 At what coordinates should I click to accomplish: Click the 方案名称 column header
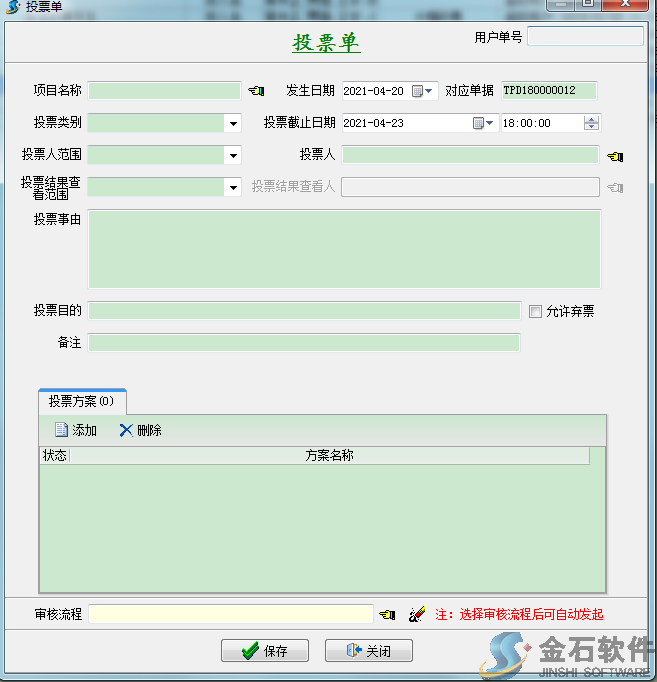(x=329, y=456)
